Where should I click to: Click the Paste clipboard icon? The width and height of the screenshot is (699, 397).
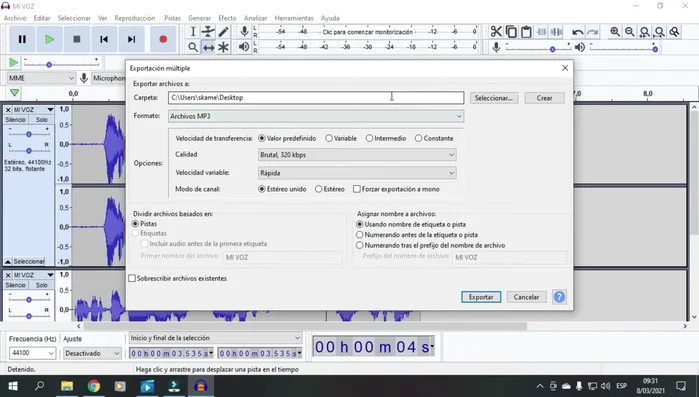526,32
